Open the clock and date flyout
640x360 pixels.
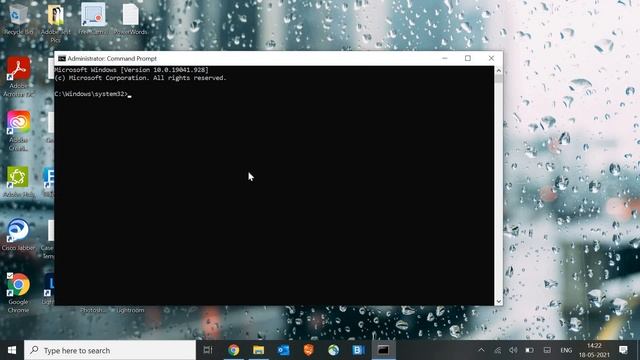pyautogui.click(x=594, y=350)
